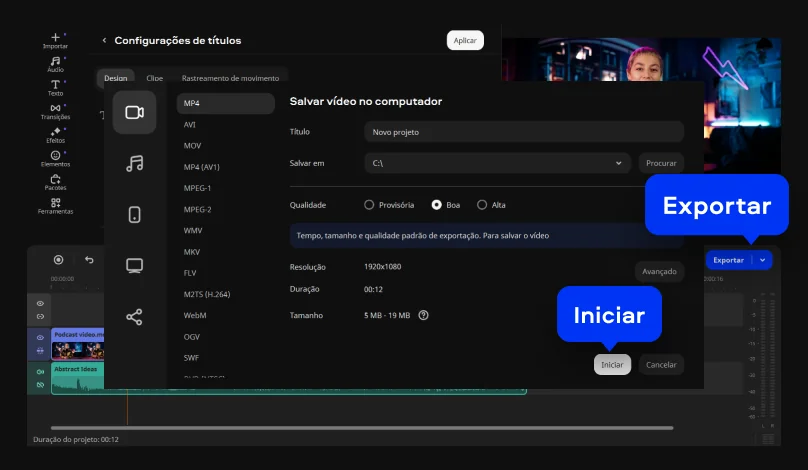
Task: Select the video export category icon
Action: pyautogui.click(x=134, y=112)
